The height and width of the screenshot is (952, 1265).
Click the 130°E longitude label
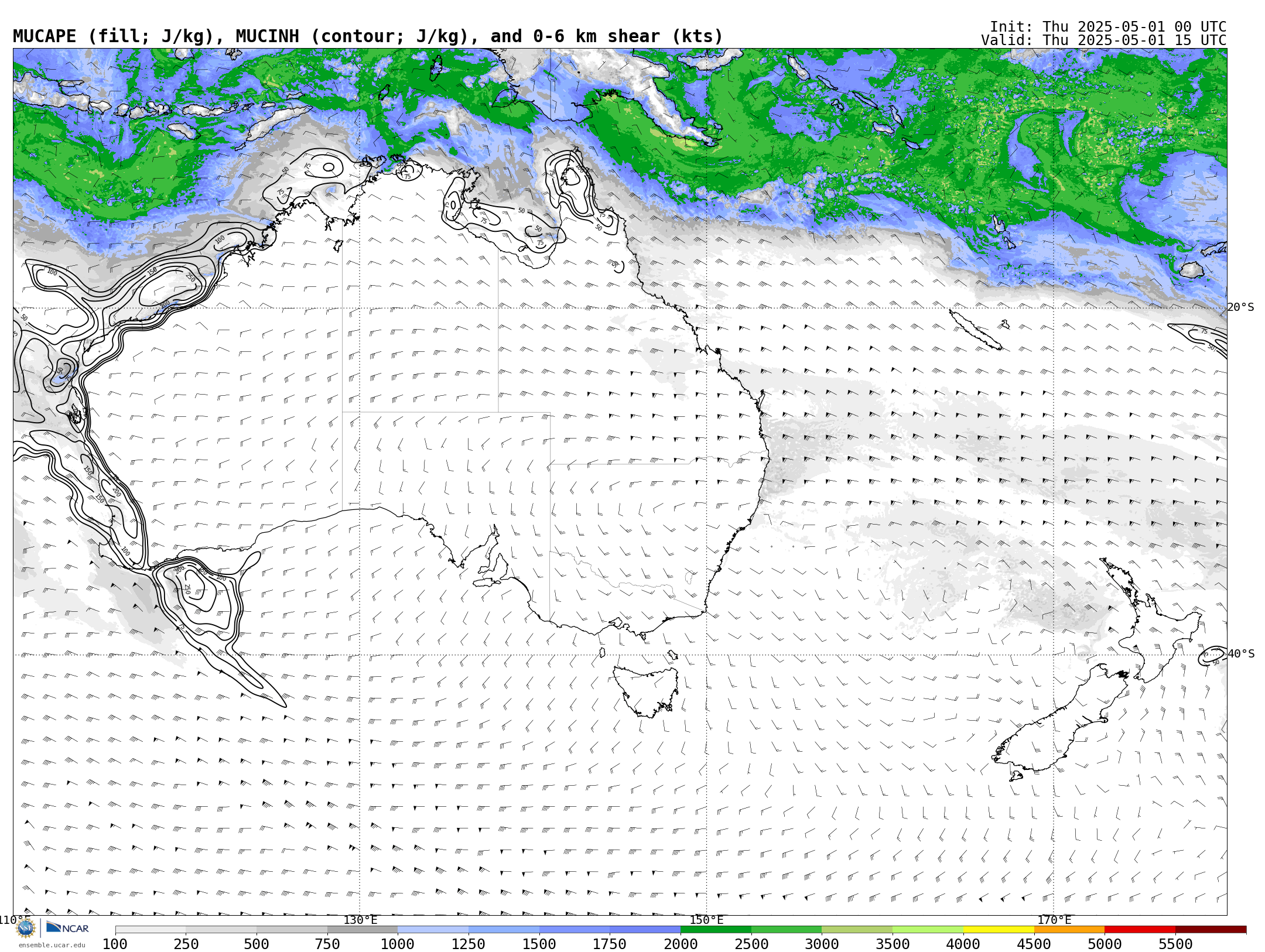coord(360,920)
